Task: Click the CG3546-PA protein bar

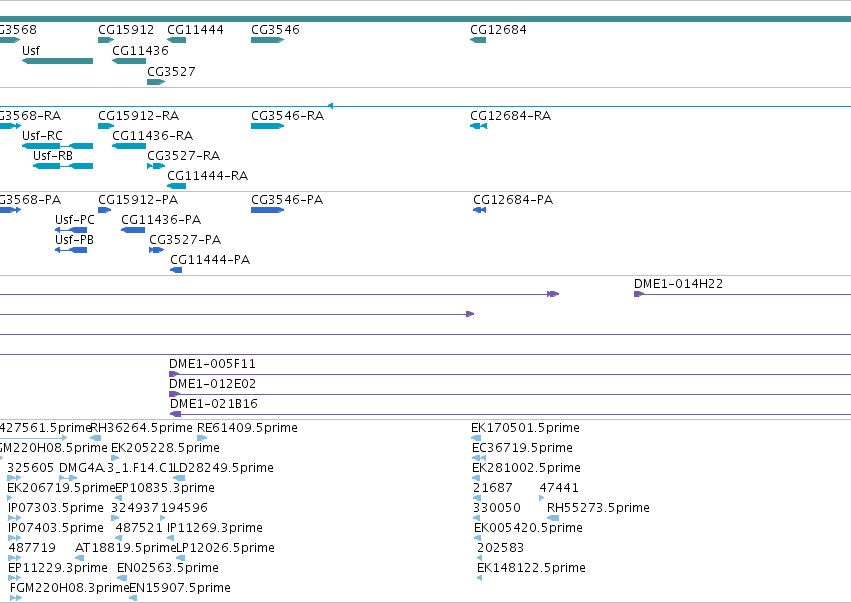Action: click(268, 210)
